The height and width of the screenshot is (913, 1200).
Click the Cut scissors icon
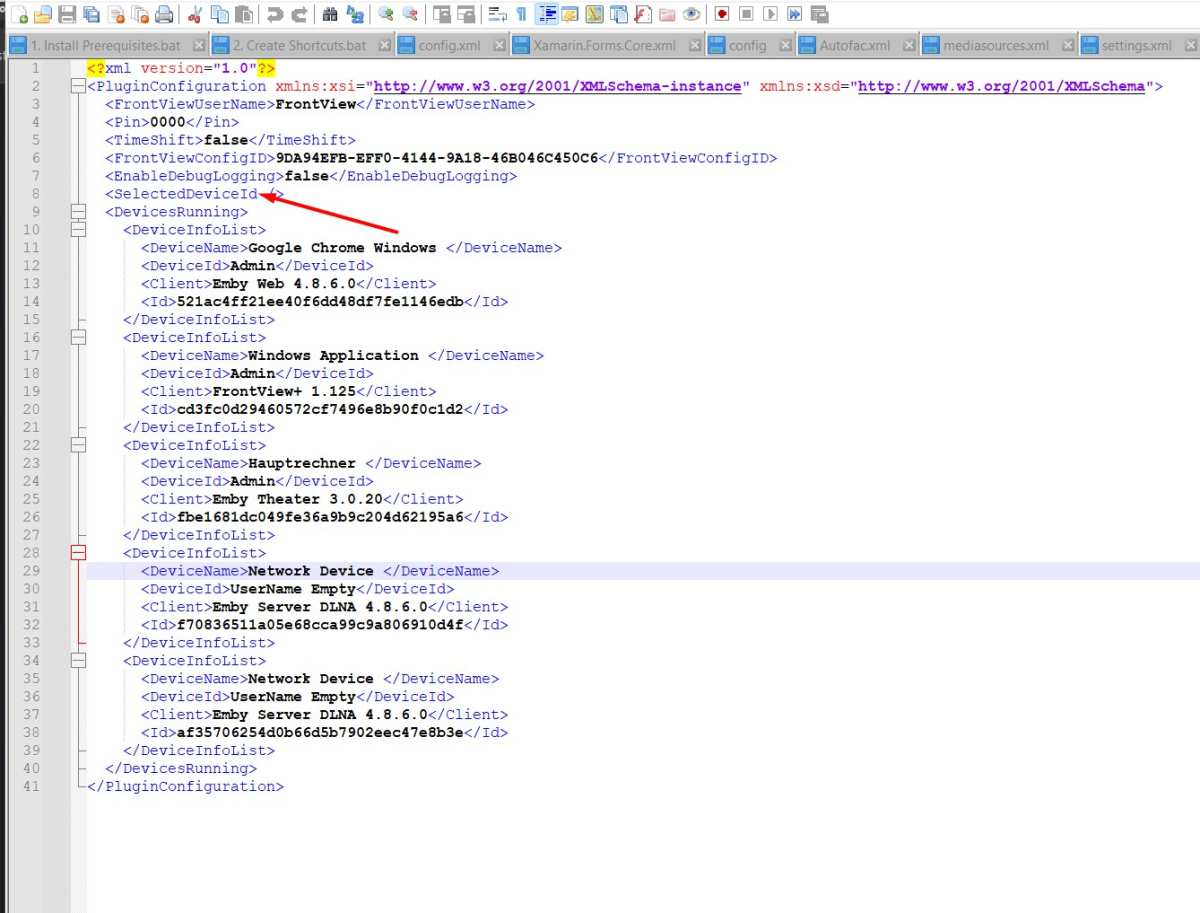pos(195,14)
